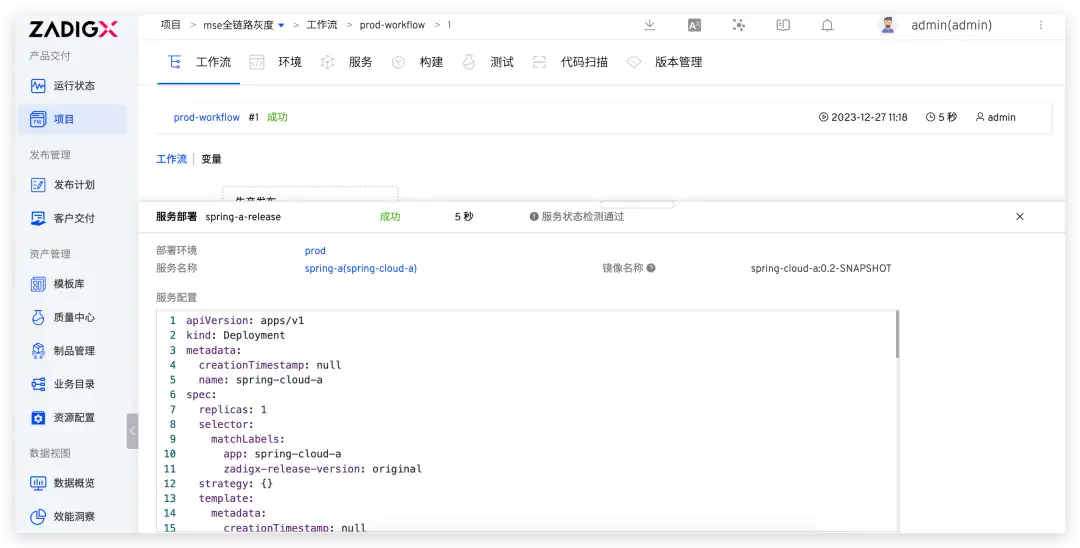1080x548 pixels.
Task: Click the 客户交付 icon
Action: point(38,218)
